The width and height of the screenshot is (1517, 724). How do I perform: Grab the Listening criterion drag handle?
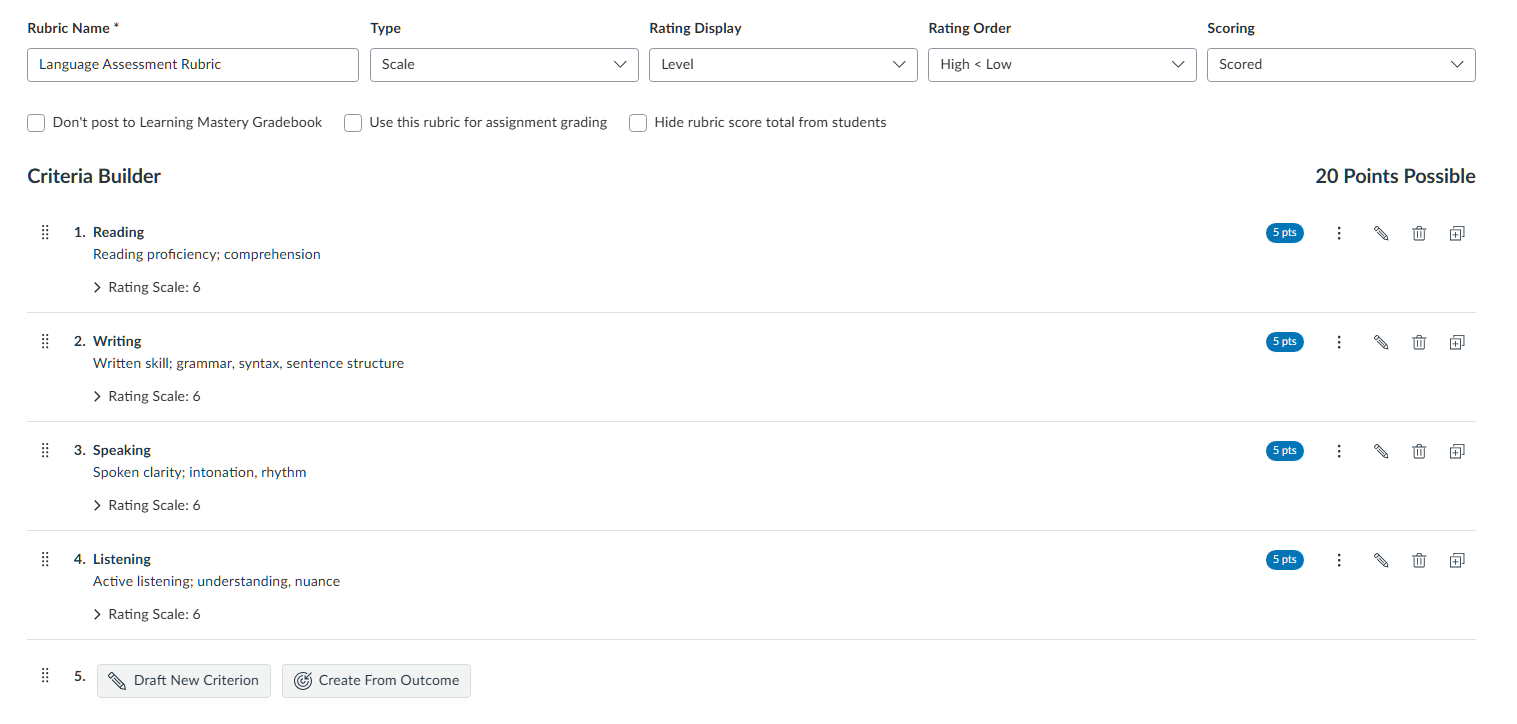tap(45, 559)
